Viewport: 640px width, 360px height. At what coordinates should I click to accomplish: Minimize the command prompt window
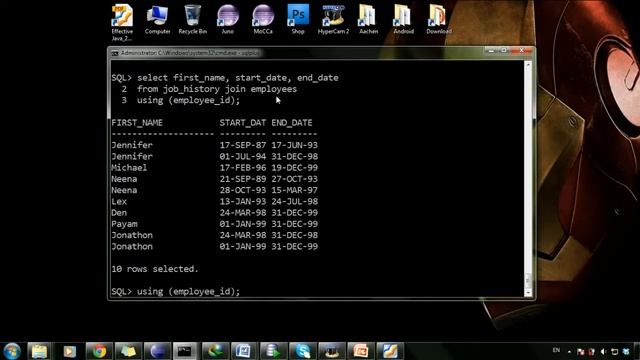point(491,51)
